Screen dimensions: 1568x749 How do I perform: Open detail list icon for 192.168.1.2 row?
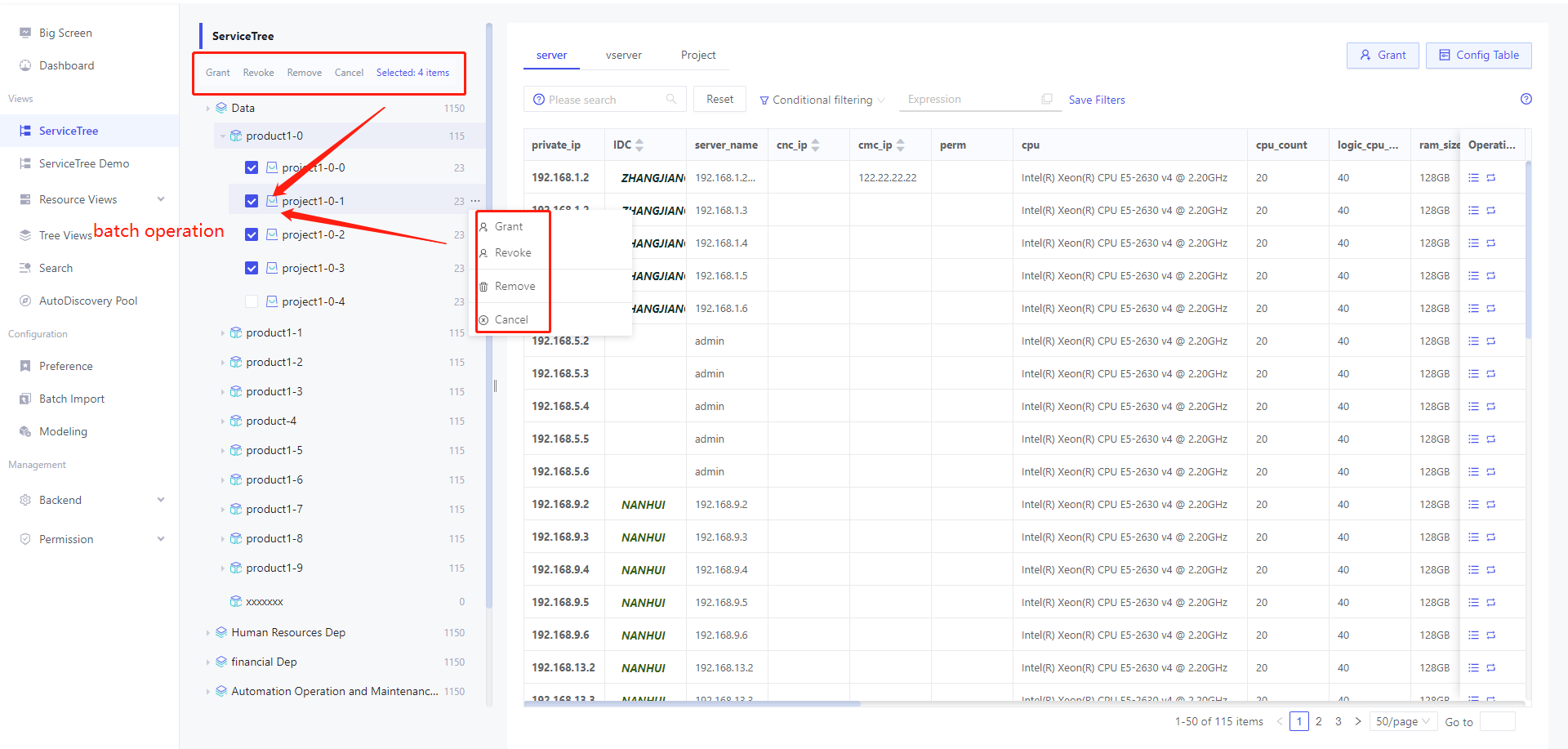coord(1473,177)
